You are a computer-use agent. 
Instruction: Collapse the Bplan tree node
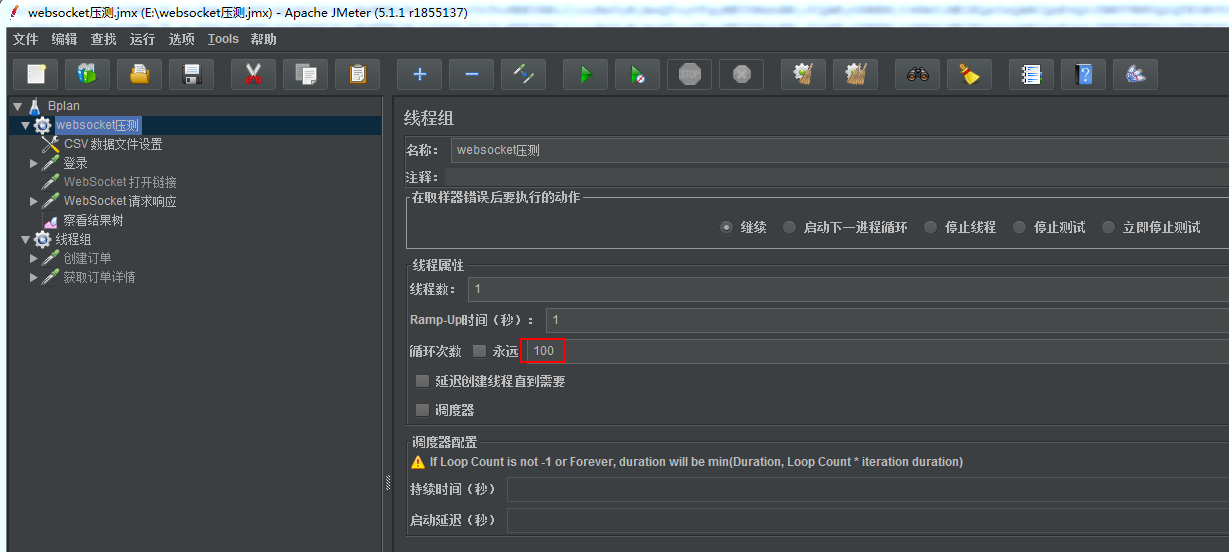click(17, 105)
